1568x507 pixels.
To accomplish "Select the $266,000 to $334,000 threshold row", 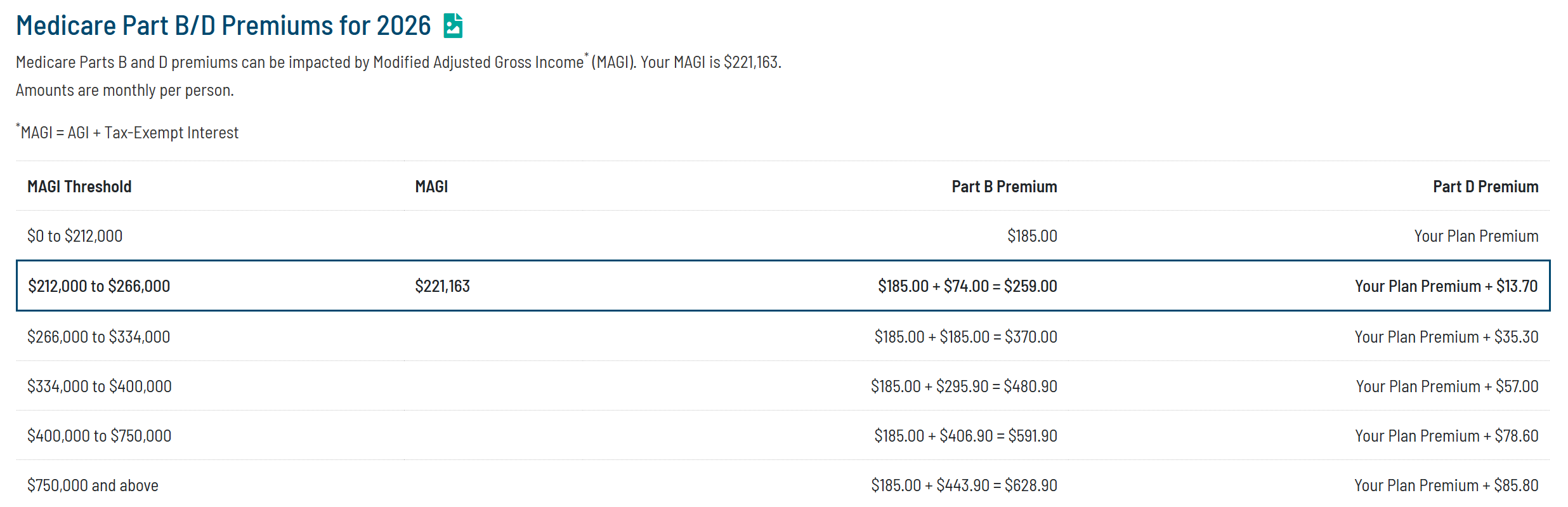I will coord(783,336).
